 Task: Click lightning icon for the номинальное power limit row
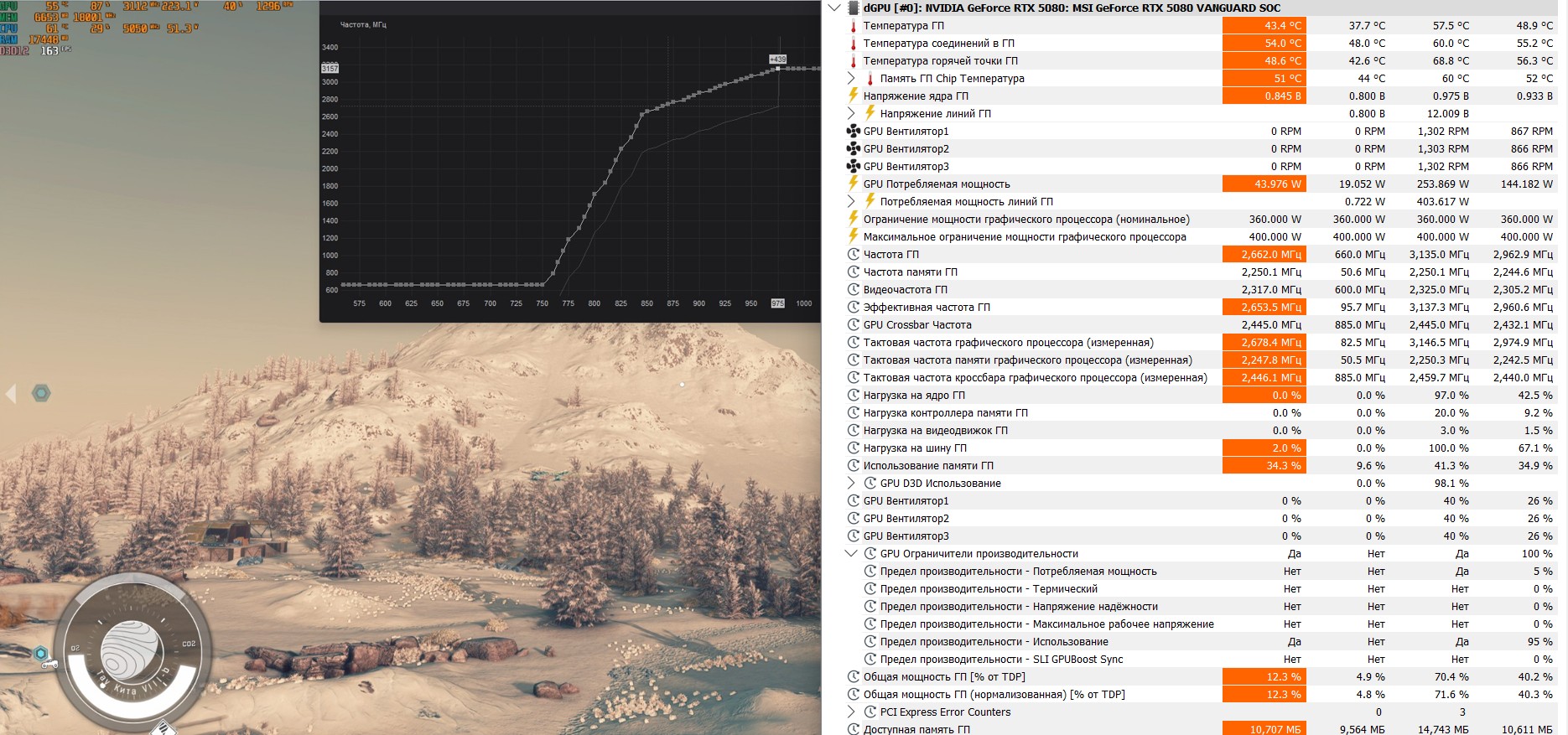click(854, 219)
